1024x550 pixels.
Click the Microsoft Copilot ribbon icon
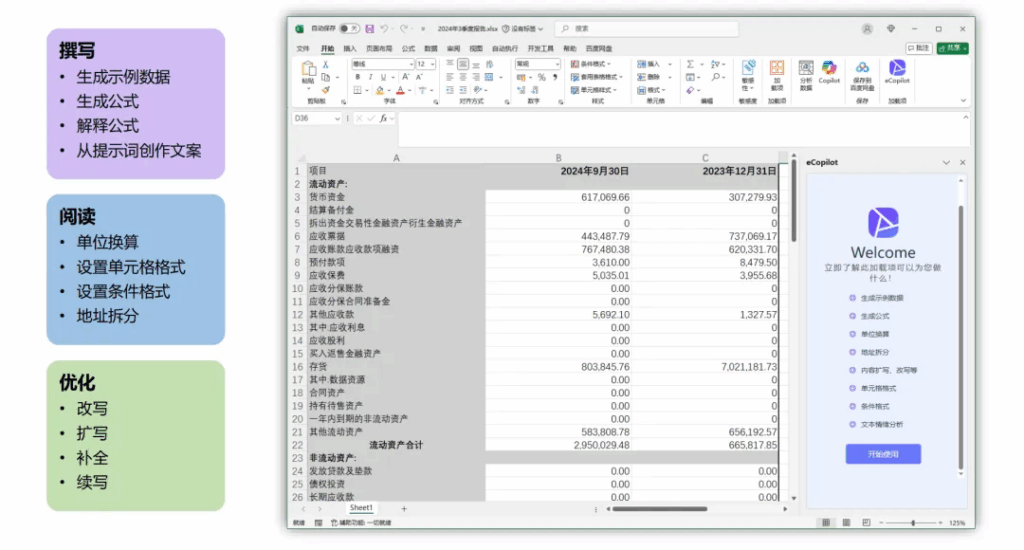pyautogui.click(x=829, y=69)
